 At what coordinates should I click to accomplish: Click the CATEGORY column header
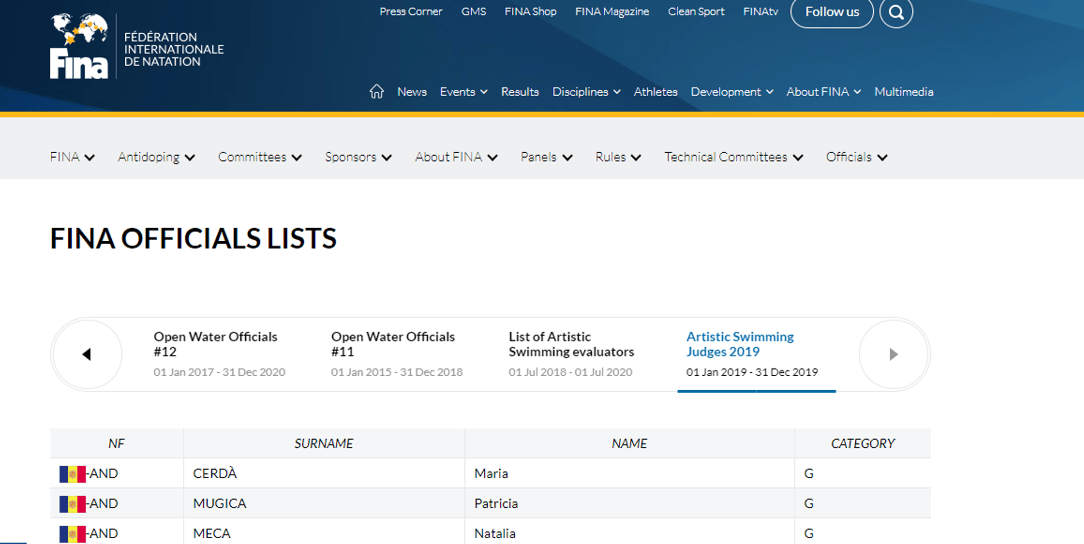pos(863,443)
